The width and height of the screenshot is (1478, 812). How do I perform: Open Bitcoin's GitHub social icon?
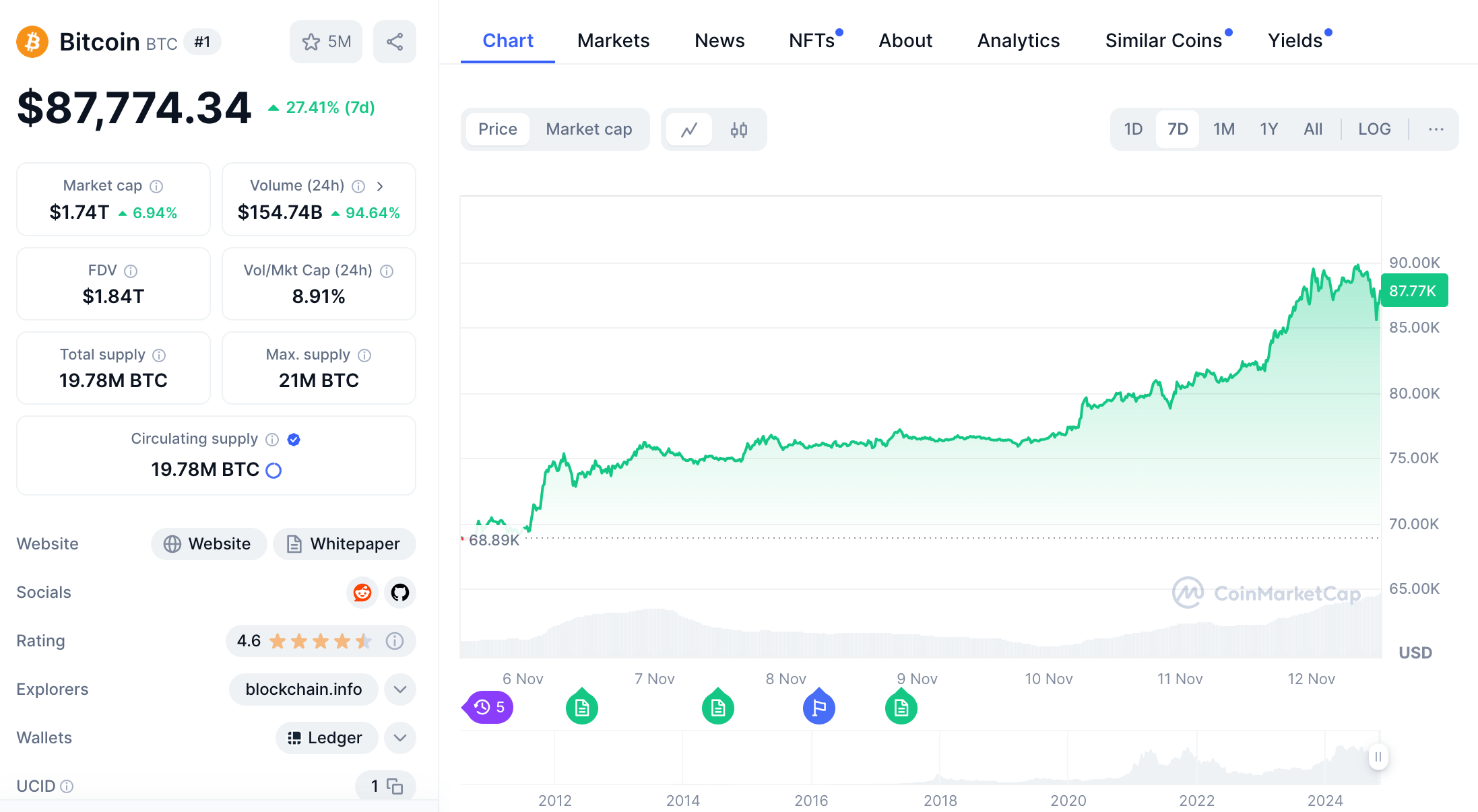coord(399,593)
